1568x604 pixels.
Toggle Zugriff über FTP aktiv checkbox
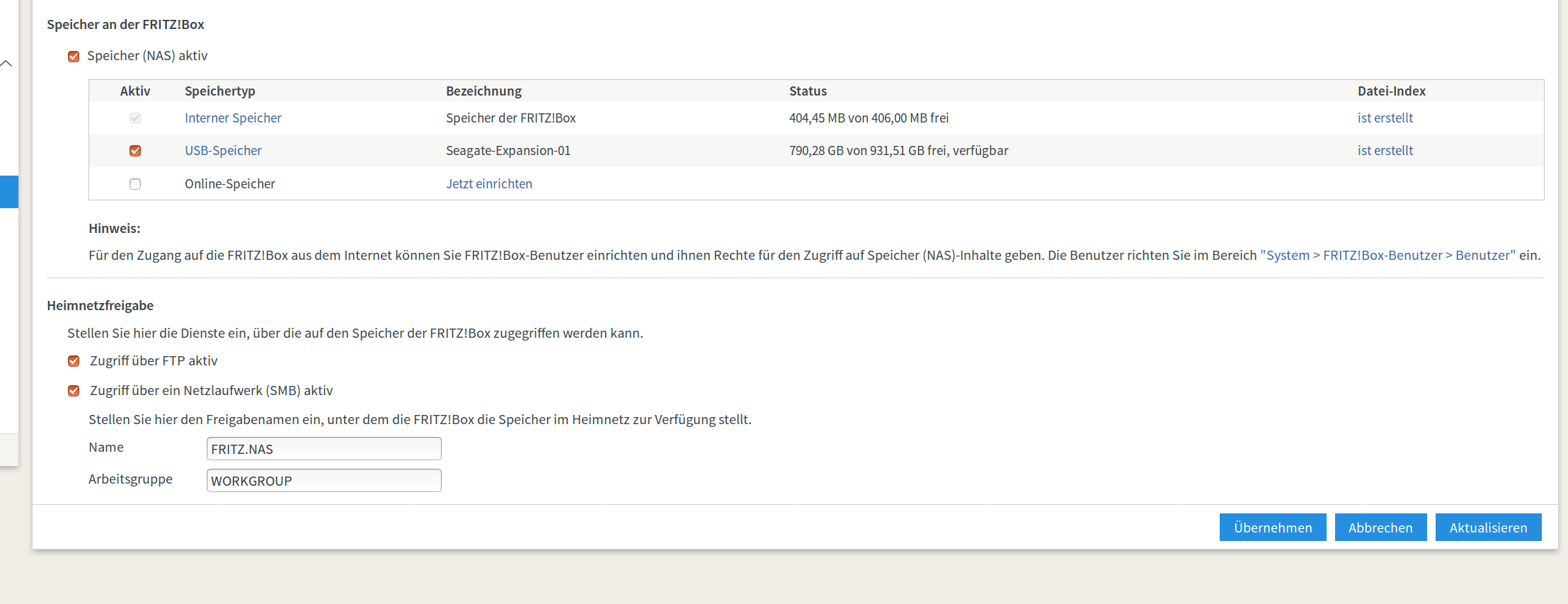pos(74,361)
